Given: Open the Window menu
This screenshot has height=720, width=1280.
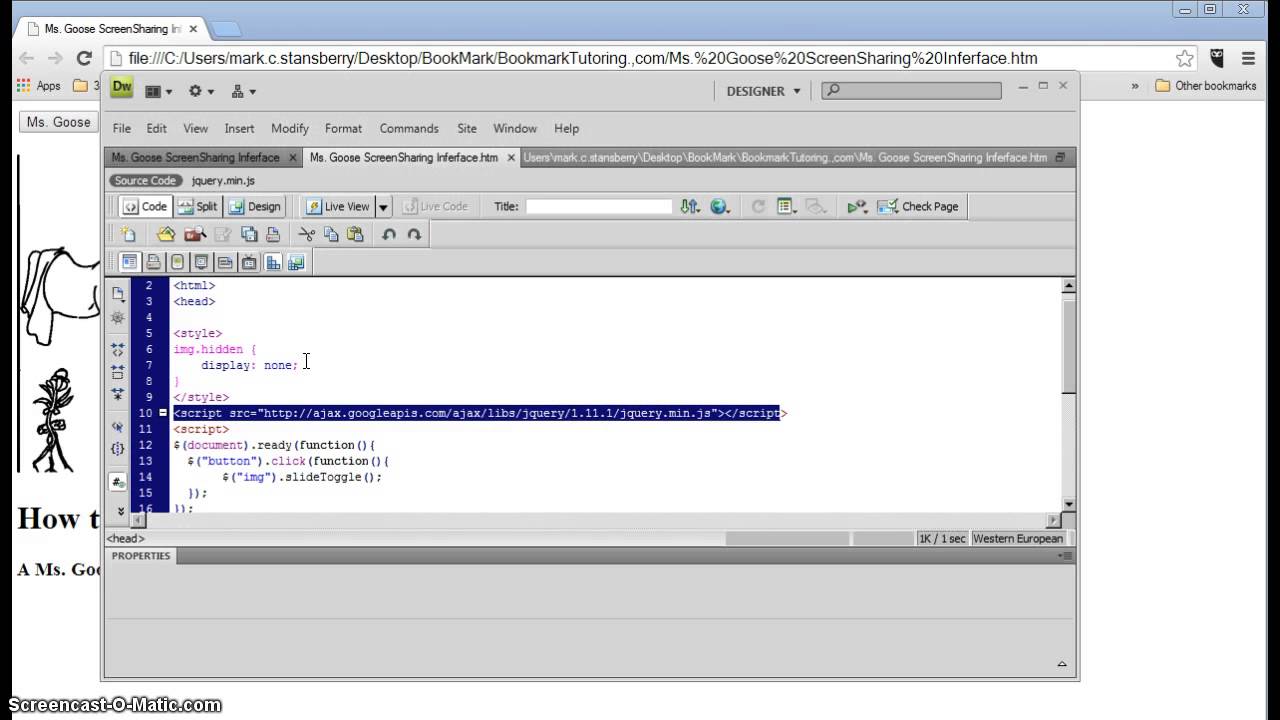Looking at the screenshot, I should click(x=515, y=128).
